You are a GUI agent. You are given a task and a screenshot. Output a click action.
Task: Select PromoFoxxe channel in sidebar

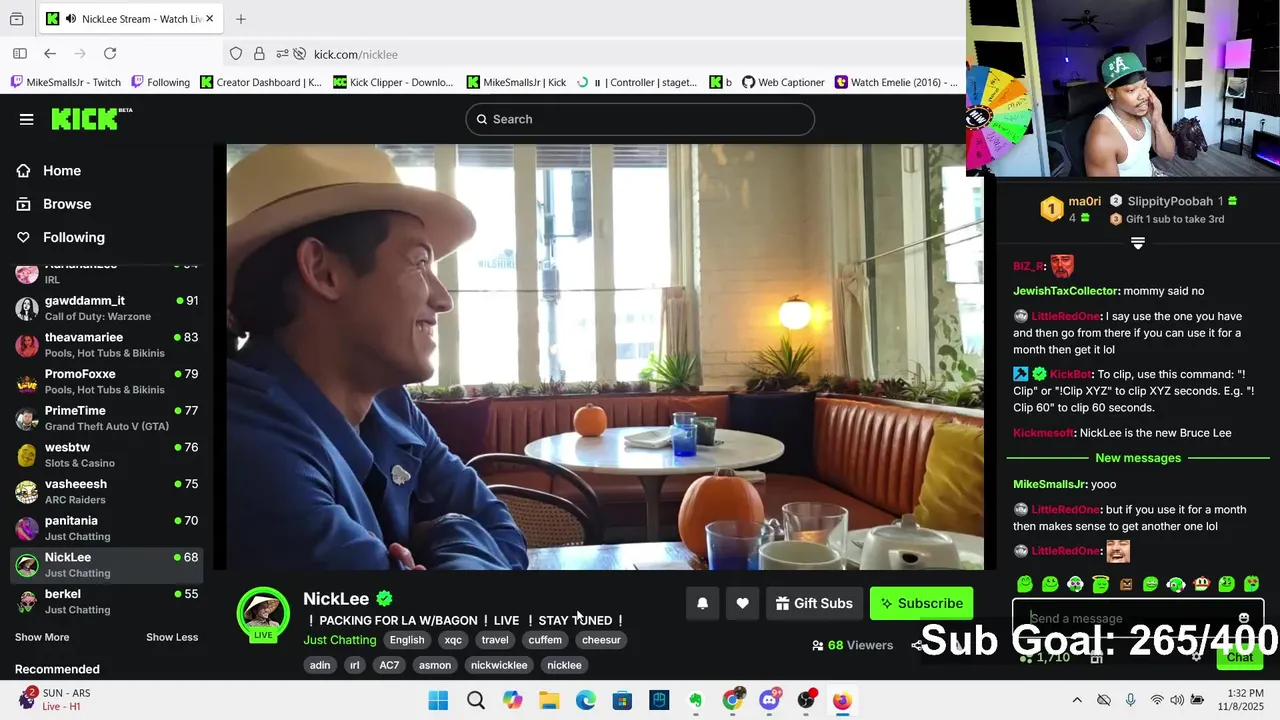point(107,381)
